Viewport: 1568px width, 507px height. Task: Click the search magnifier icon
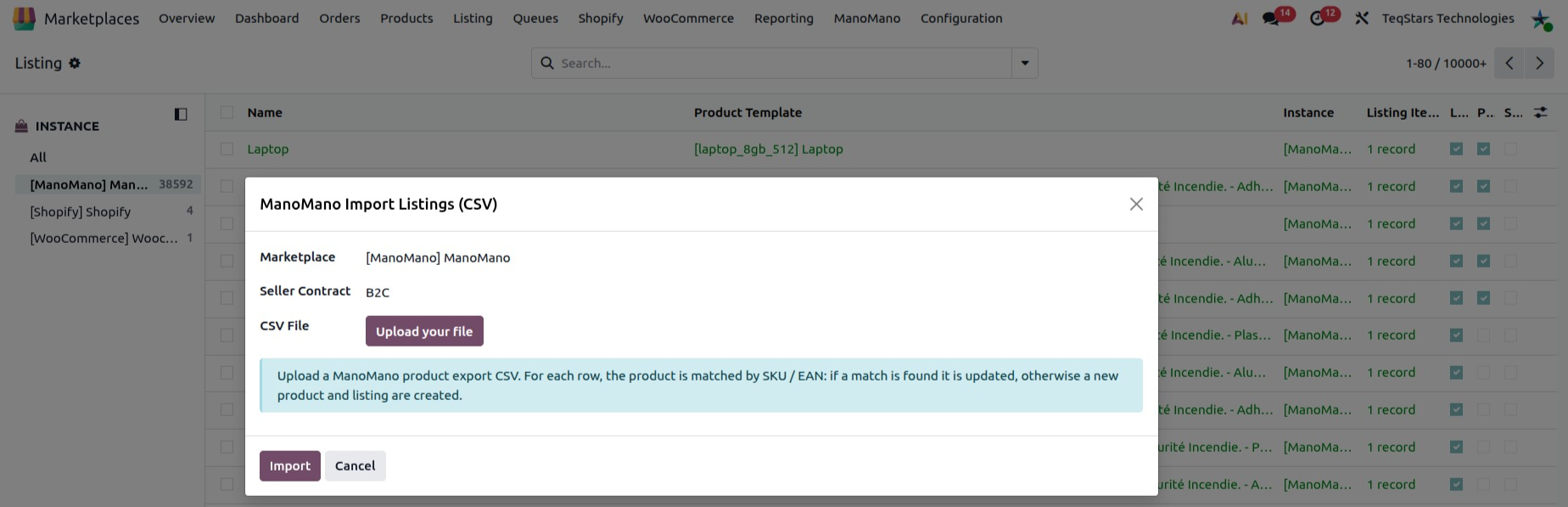pyautogui.click(x=547, y=63)
